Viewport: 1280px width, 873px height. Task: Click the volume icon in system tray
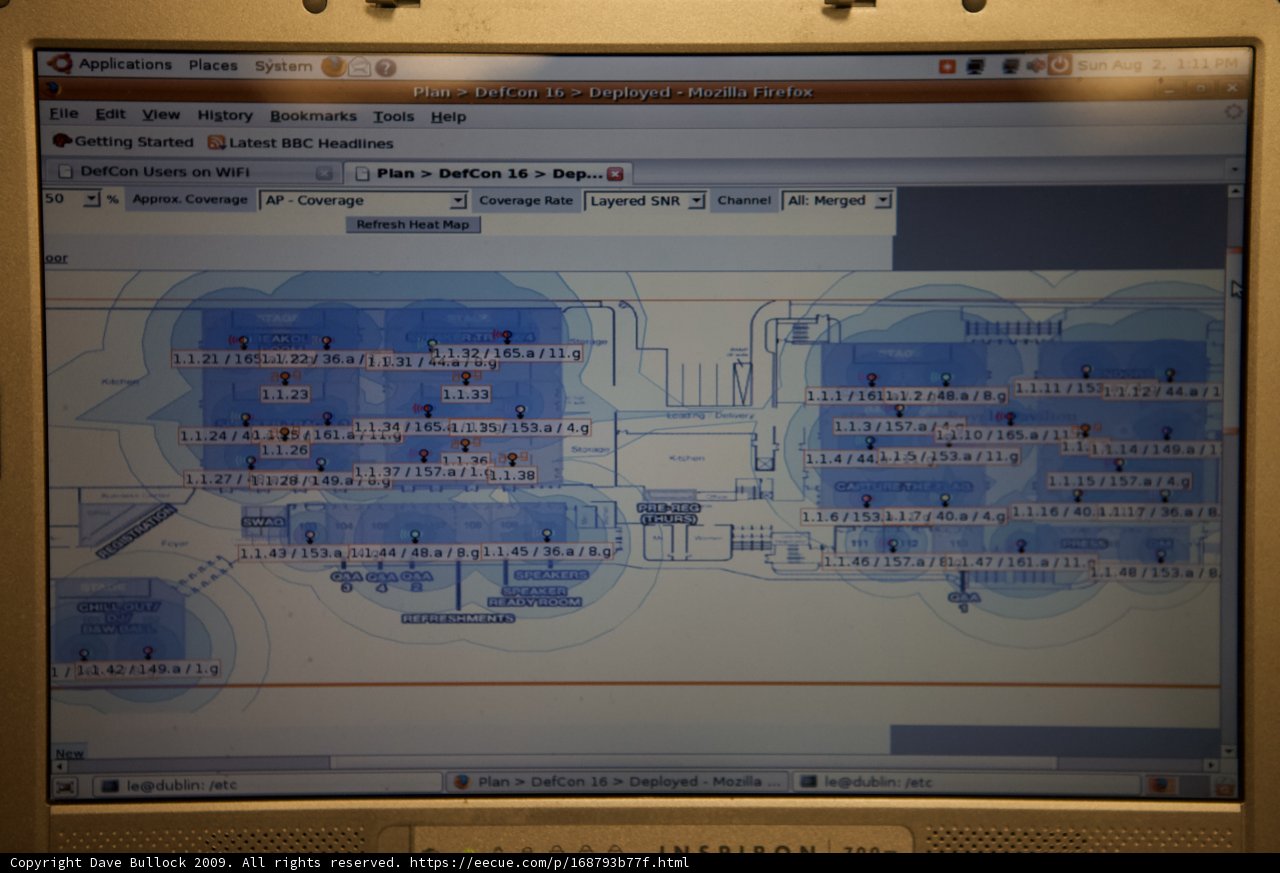coord(1035,65)
